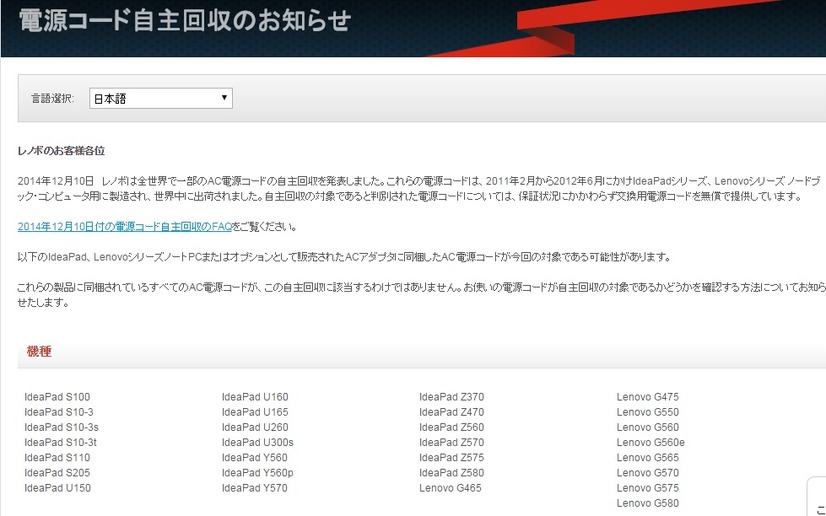Click the 機種 section heading
Image resolution: width=826 pixels, height=516 pixels.
click(x=39, y=351)
